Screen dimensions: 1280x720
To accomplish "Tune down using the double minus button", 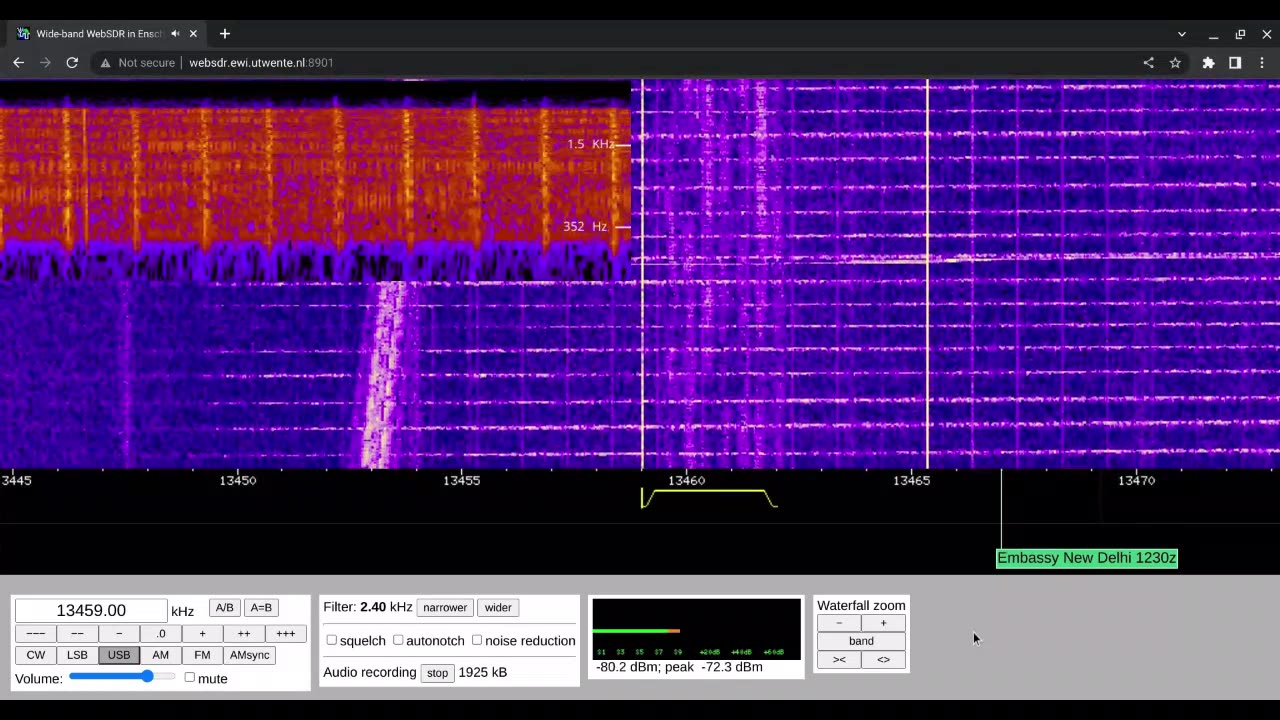I will coord(77,633).
